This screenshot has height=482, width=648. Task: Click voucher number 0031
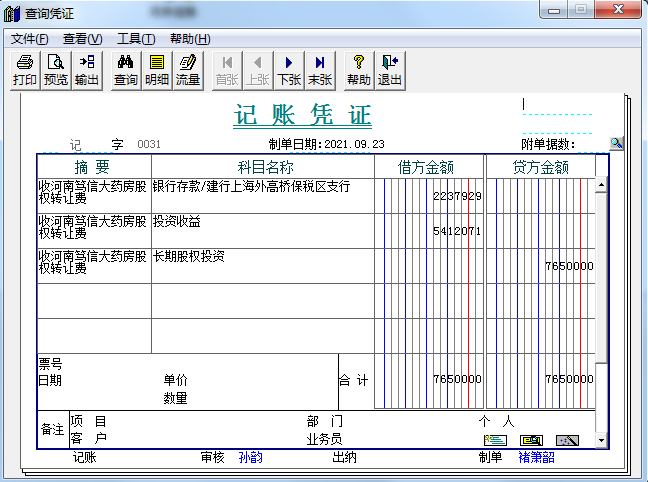coord(149,144)
